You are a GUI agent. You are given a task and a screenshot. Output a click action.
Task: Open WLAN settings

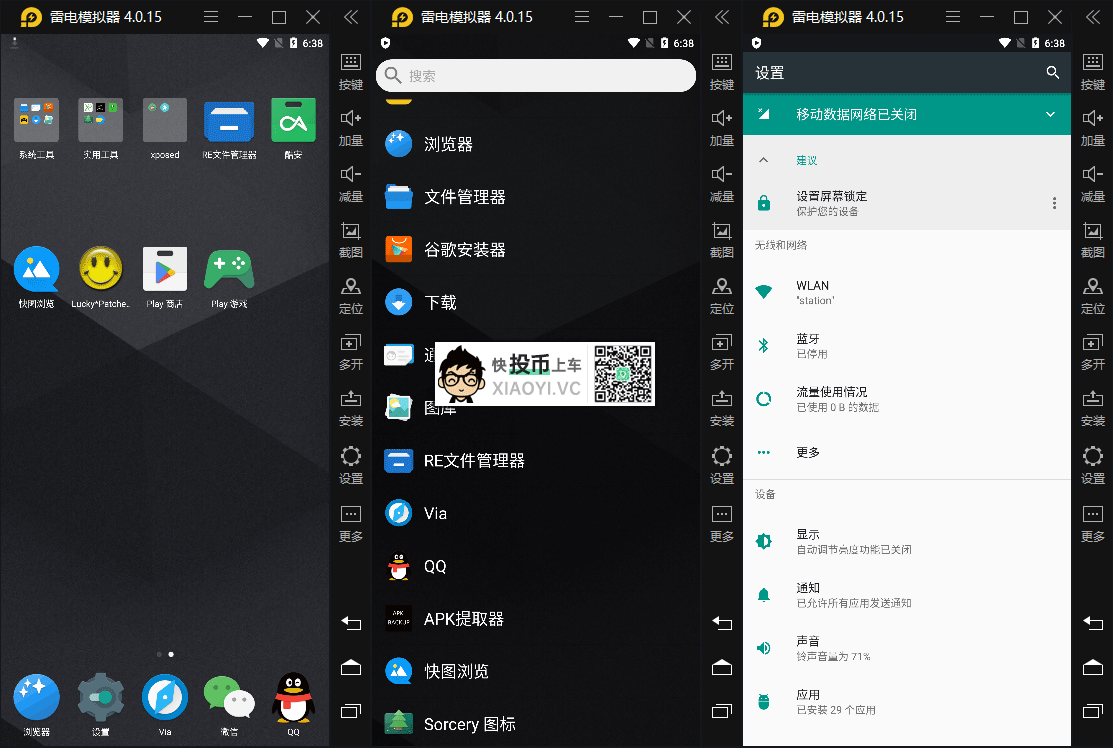906,292
